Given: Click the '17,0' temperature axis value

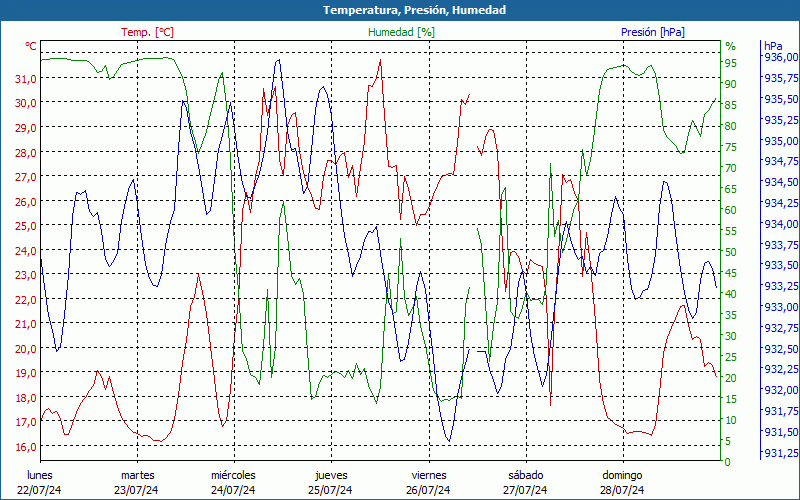Looking at the screenshot, I should pyautogui.click(x=26, y=422).
